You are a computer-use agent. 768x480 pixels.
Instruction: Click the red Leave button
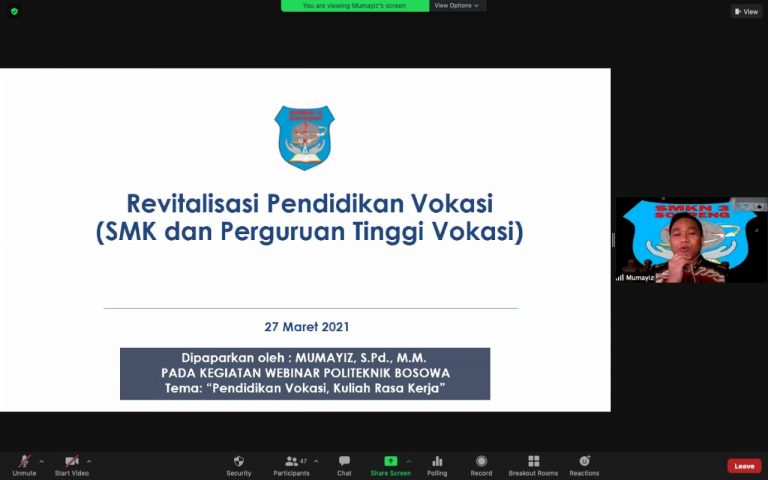click(744, 466)
